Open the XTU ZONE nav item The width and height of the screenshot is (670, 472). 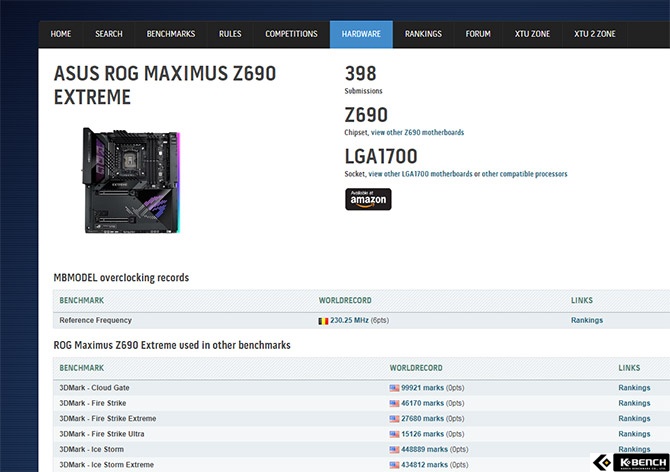tap(532, 34)
